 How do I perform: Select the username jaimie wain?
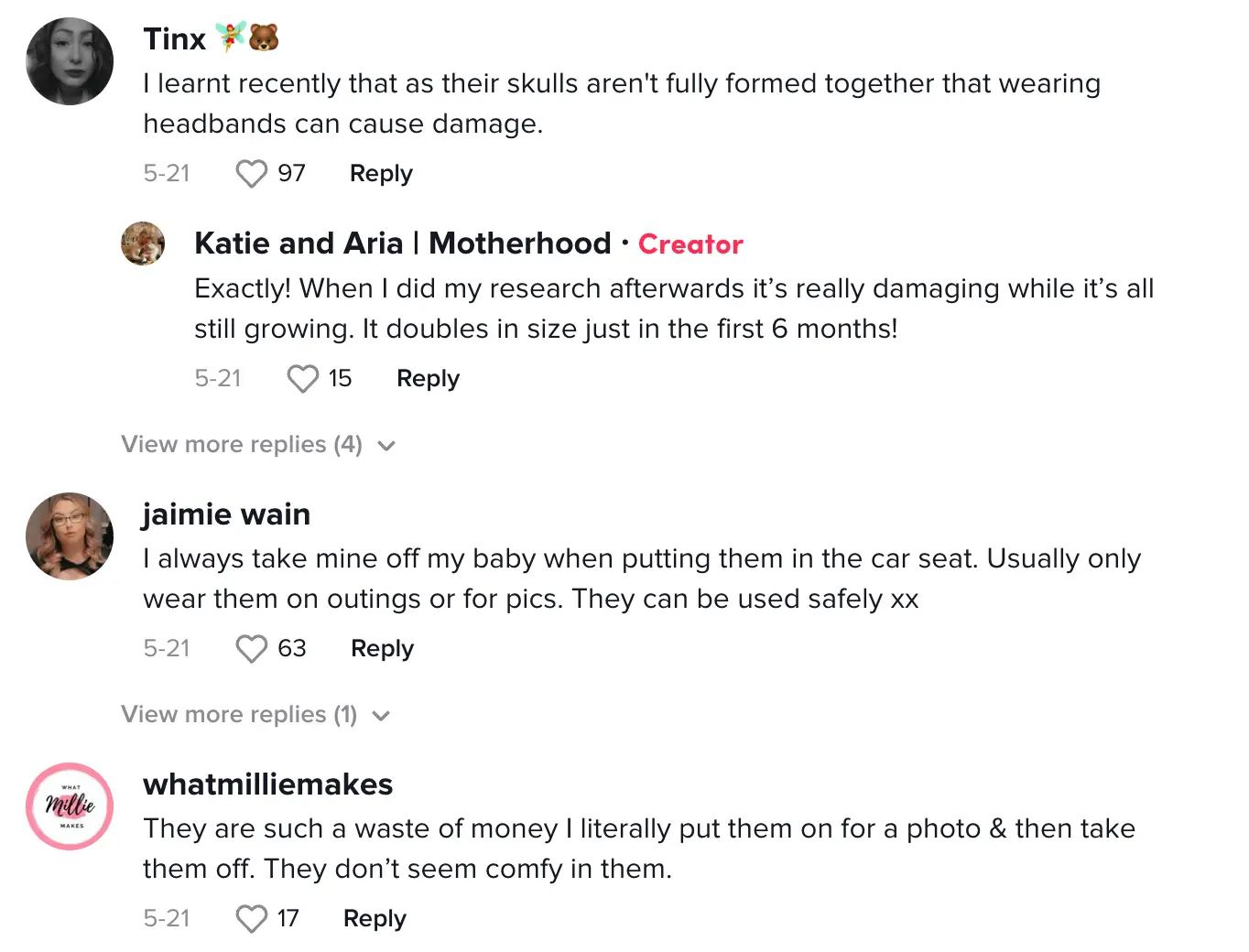click(226, 514)
